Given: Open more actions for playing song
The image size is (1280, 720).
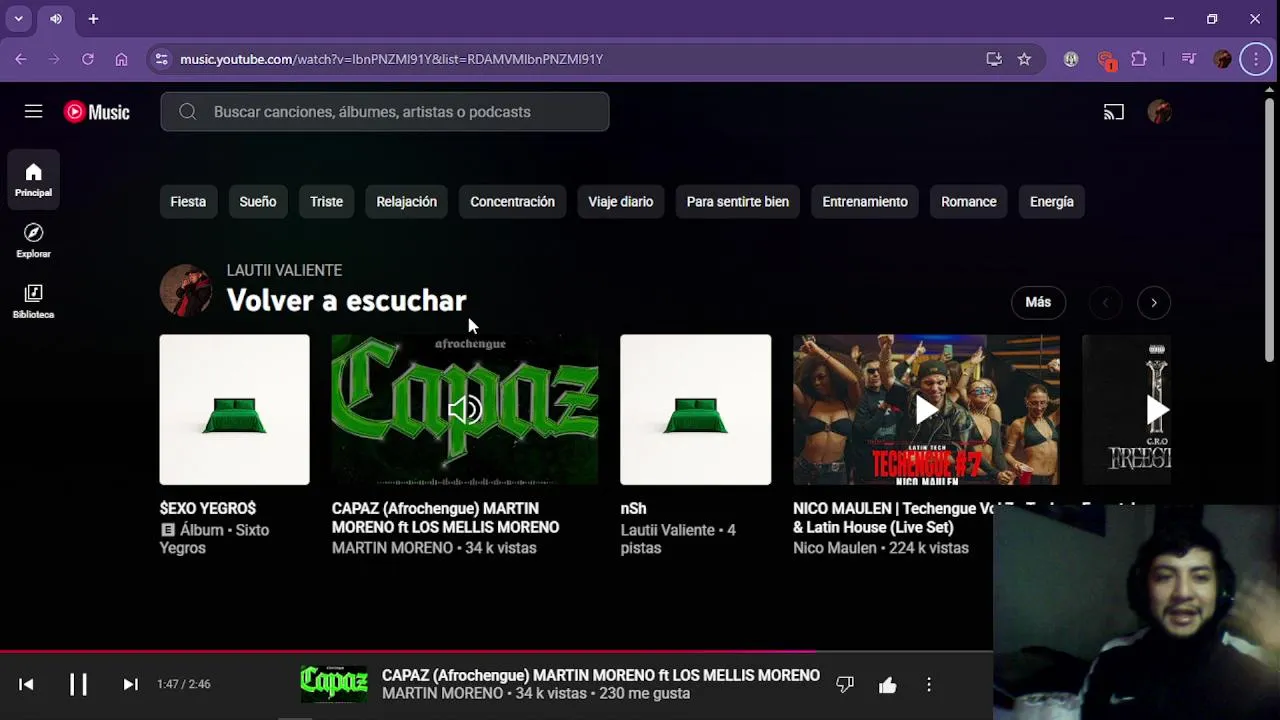Looking at the screenshot, I should click(929, 684).
